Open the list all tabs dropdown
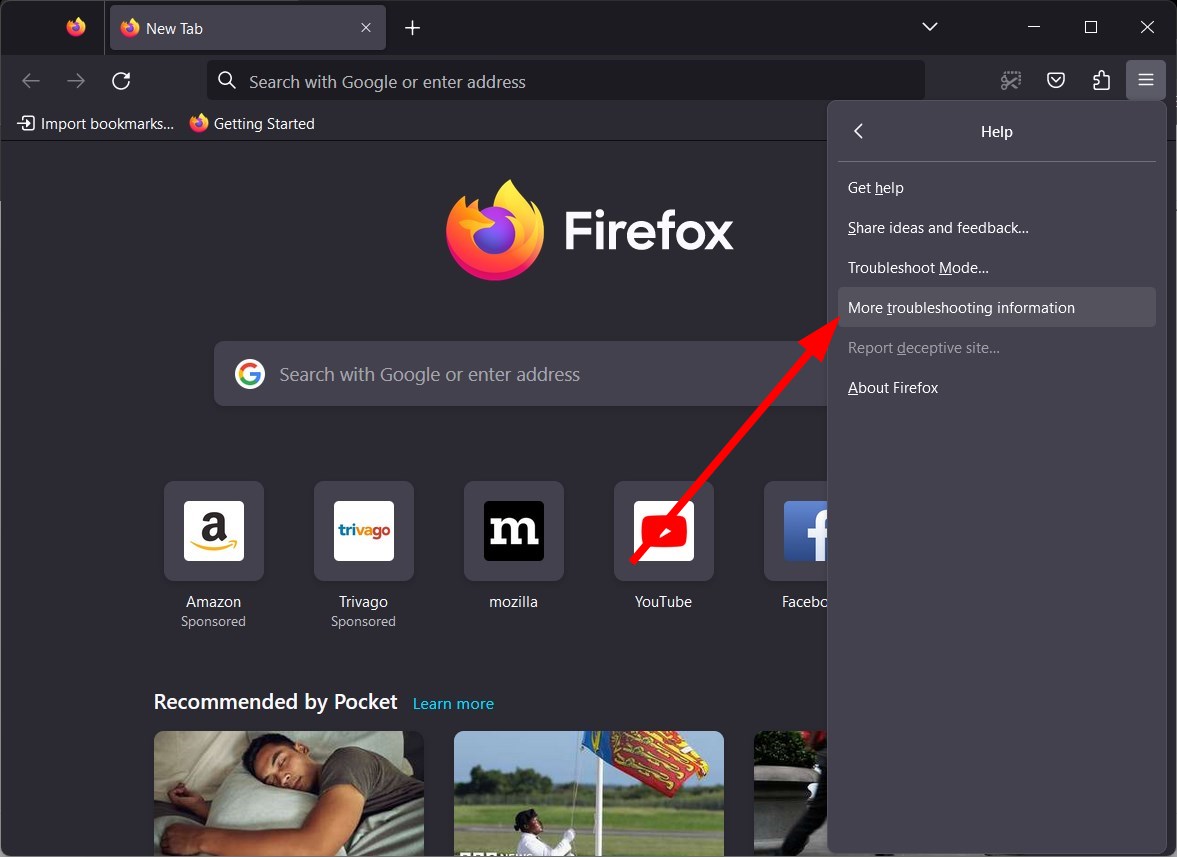1177x857 pixels. (929, 27)
